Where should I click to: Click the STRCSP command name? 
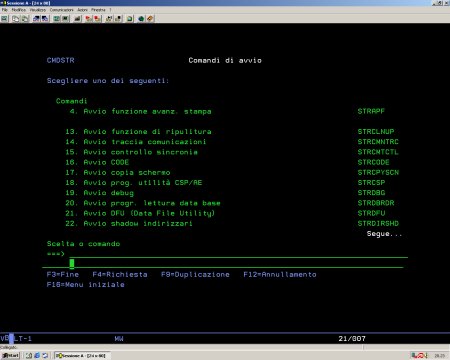(x=371, y=183)
